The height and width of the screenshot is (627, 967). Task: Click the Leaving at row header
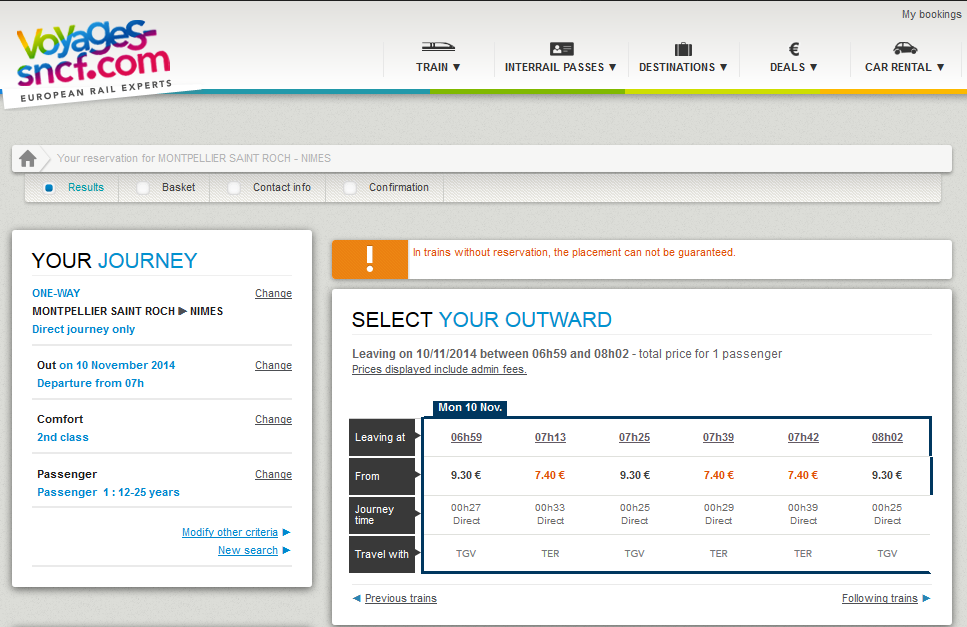coord(382,437)
